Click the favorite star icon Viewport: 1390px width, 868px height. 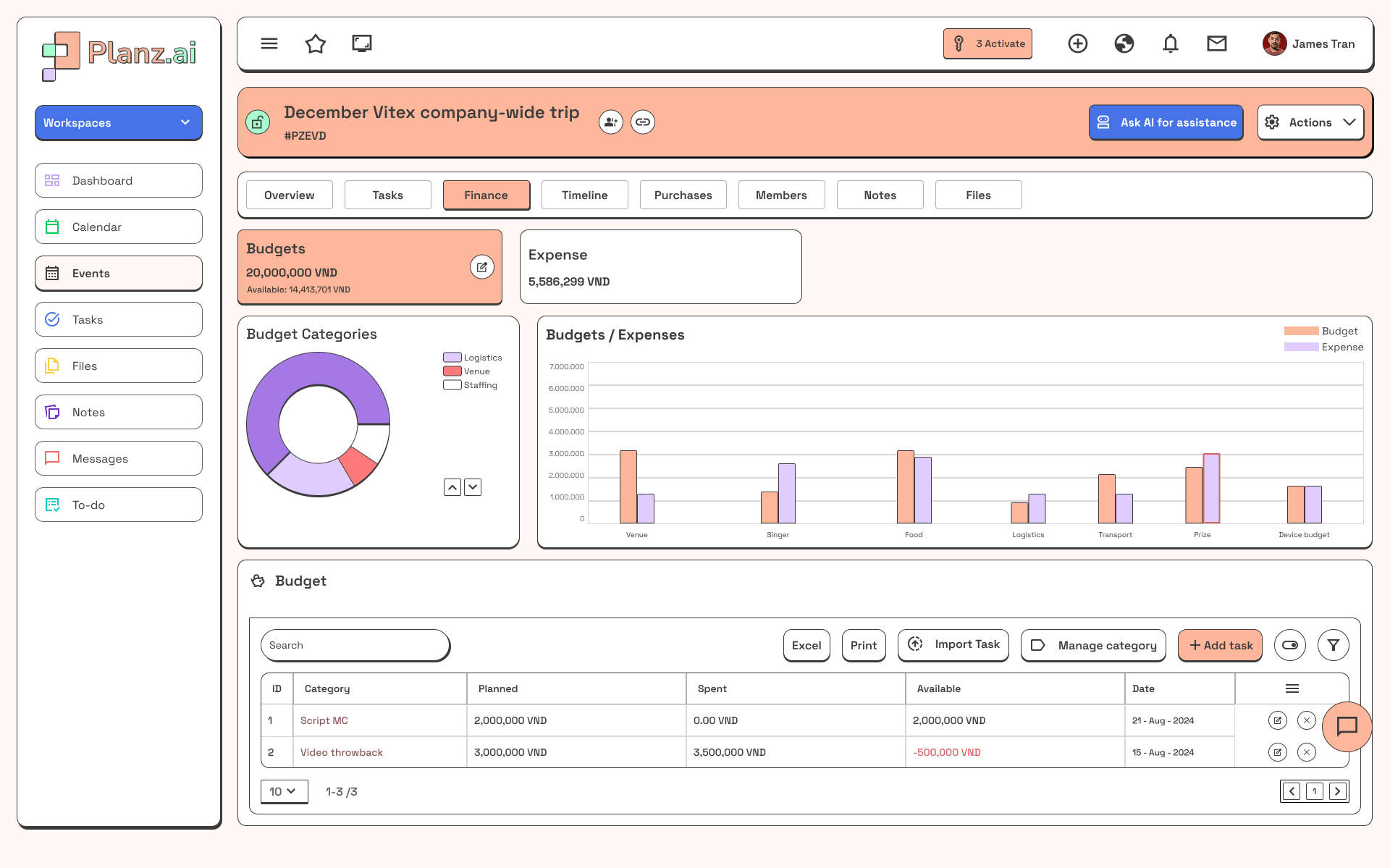[316, 44]
